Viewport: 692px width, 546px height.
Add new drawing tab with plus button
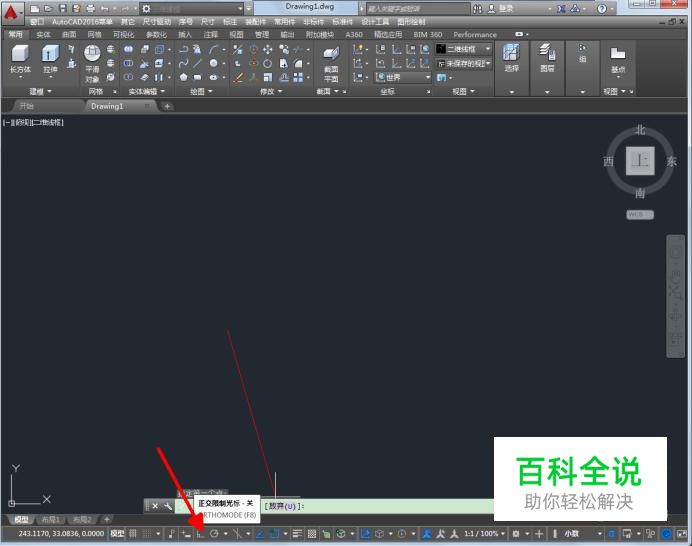pyautogui.click(x=167, y=106)
